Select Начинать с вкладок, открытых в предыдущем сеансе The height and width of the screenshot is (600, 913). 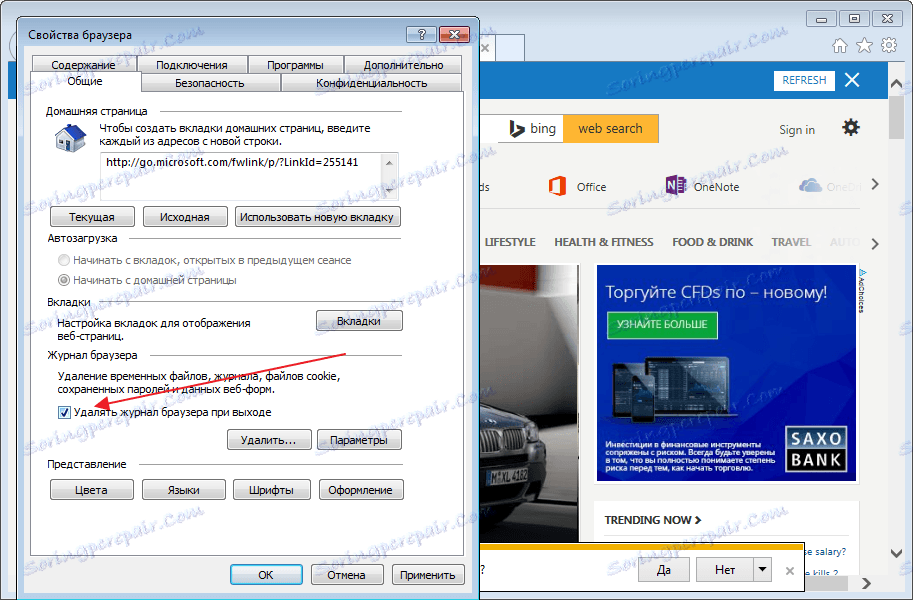point(64,260)
